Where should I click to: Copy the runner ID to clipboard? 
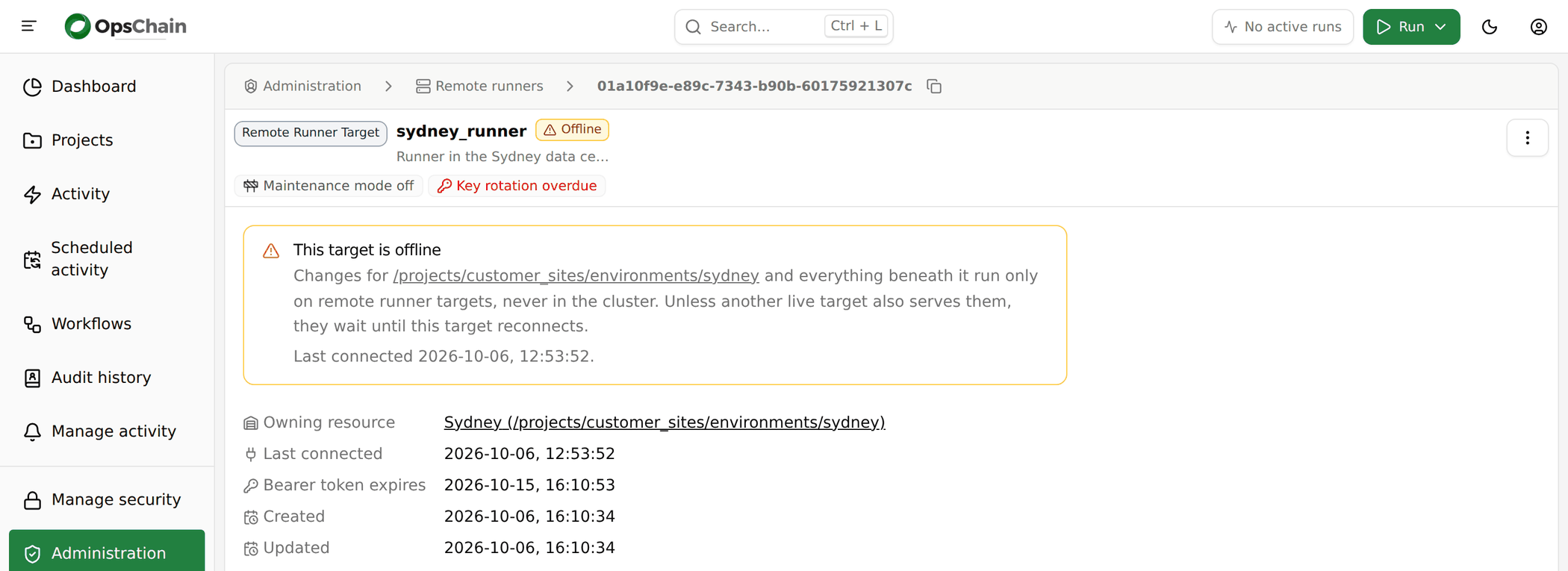coord(934,87)
